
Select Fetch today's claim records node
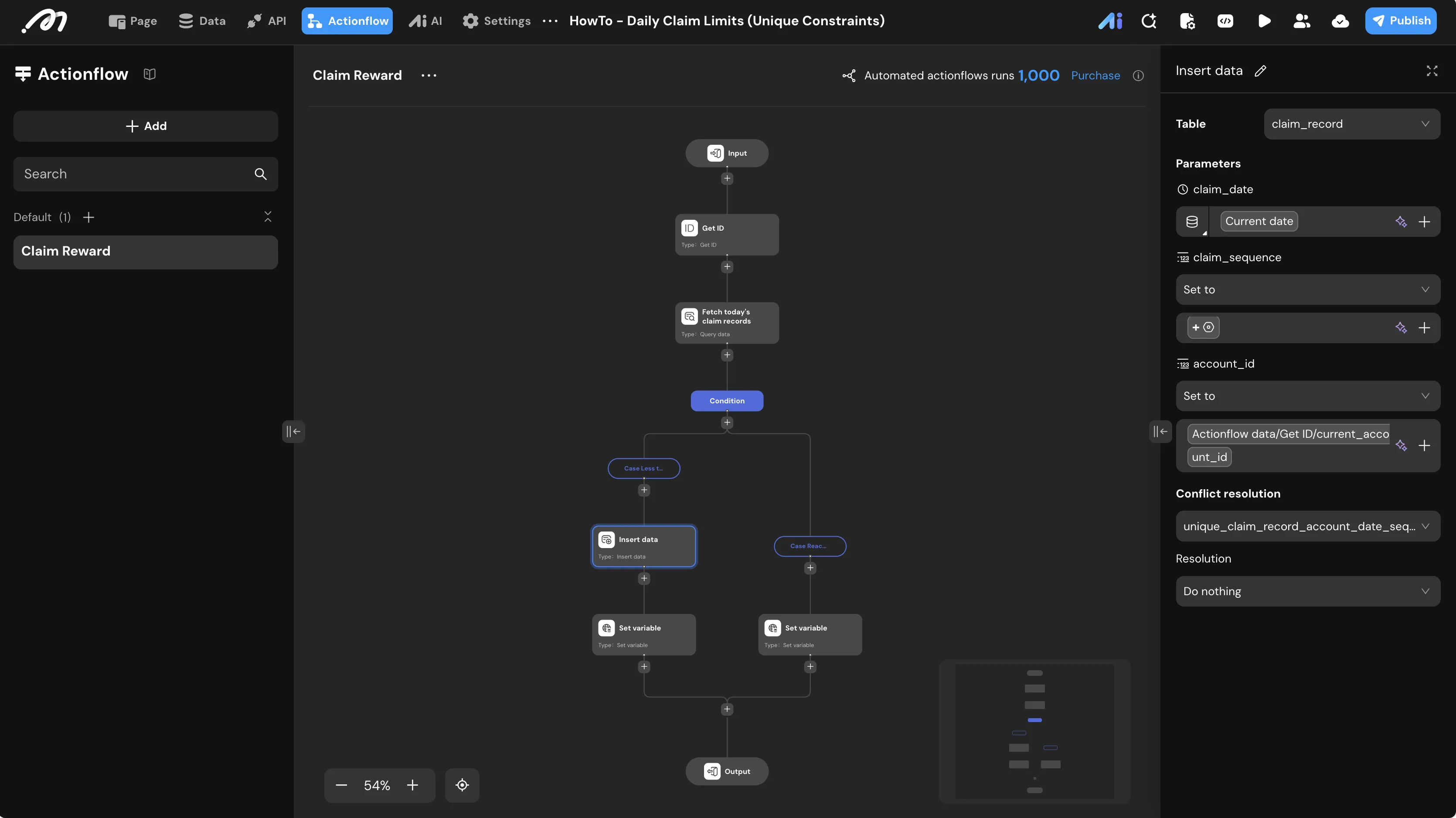(727, 323)
